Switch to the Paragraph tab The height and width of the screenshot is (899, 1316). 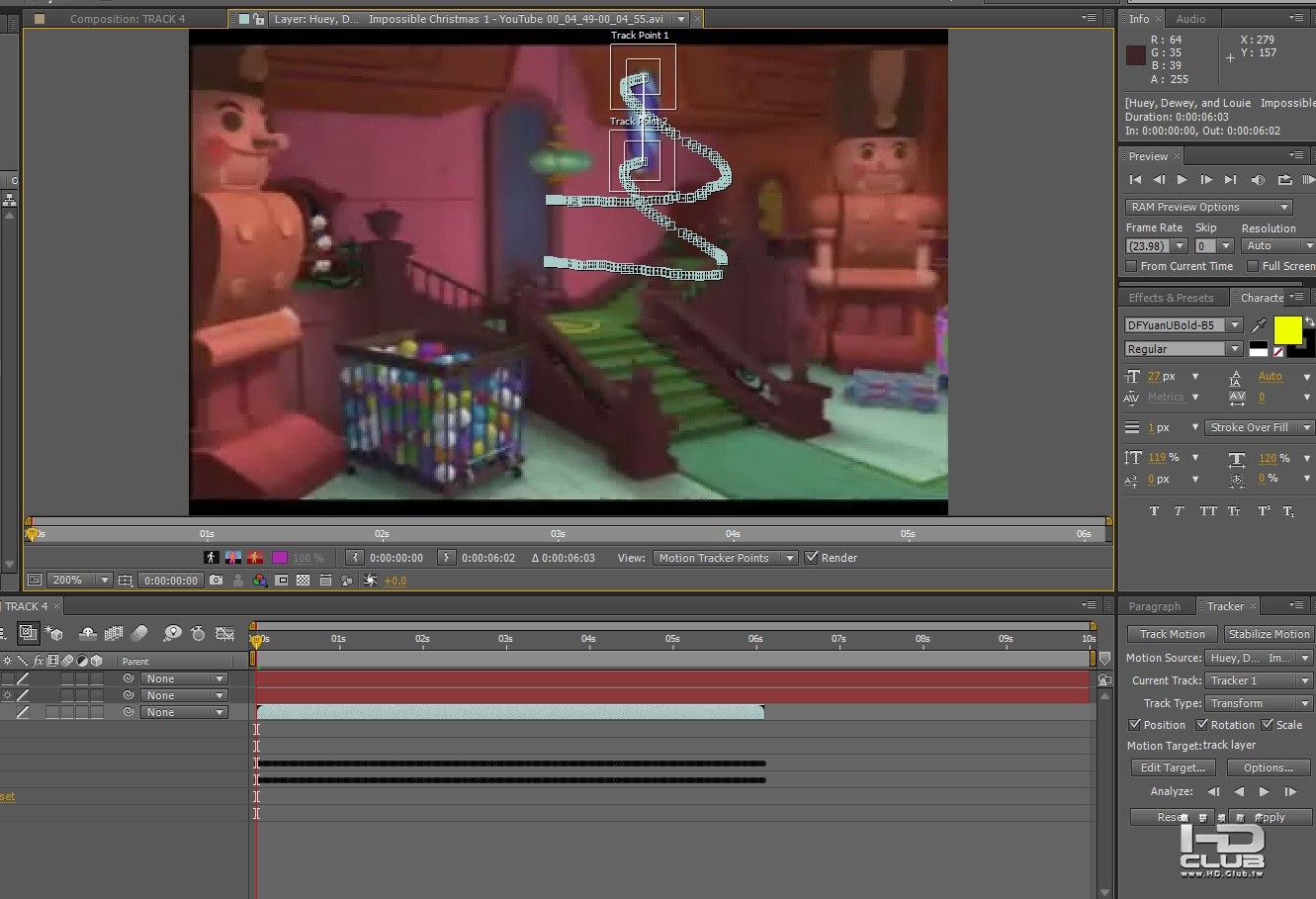point(1154,606)
